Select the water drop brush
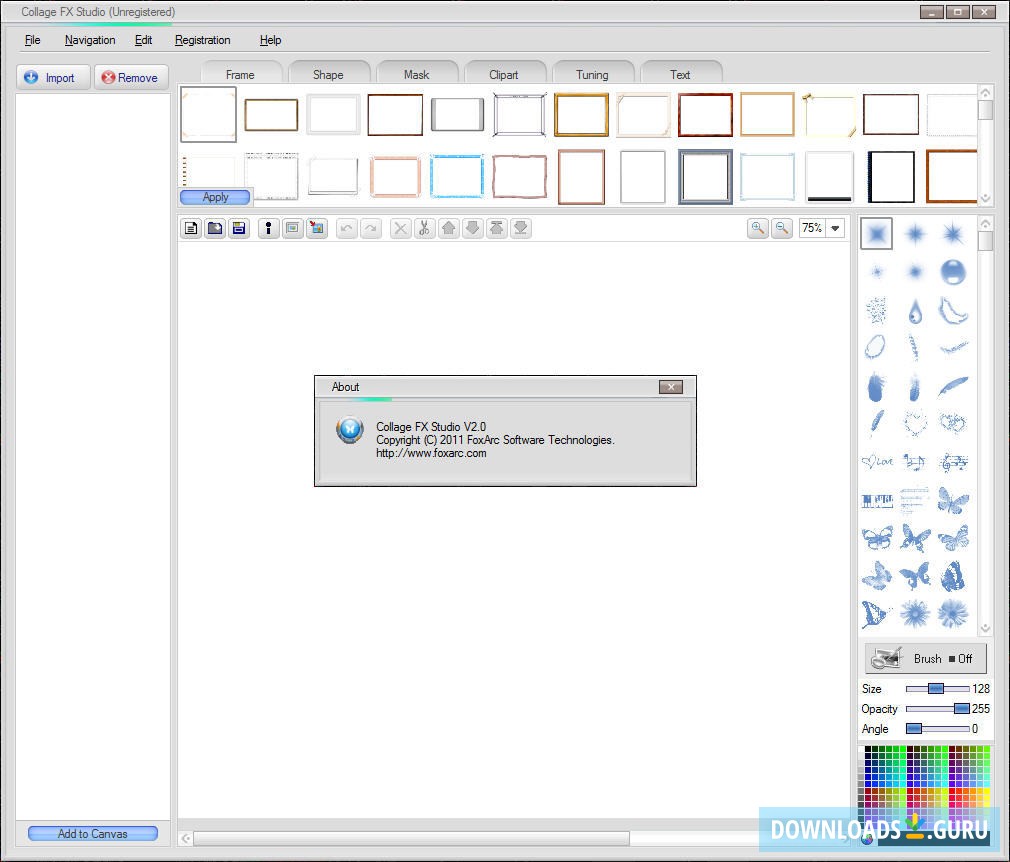 (915, 311)
